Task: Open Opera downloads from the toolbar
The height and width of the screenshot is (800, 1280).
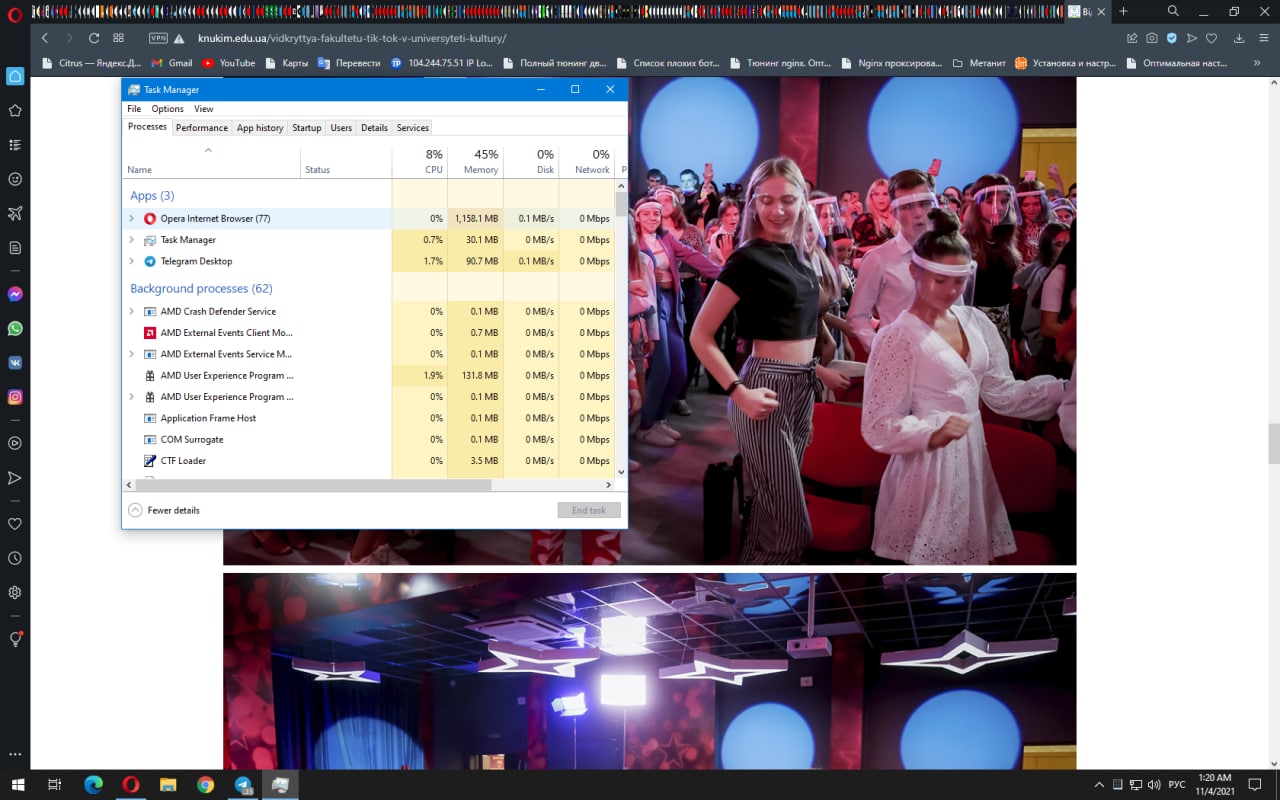Action: tap(1239, 38)
